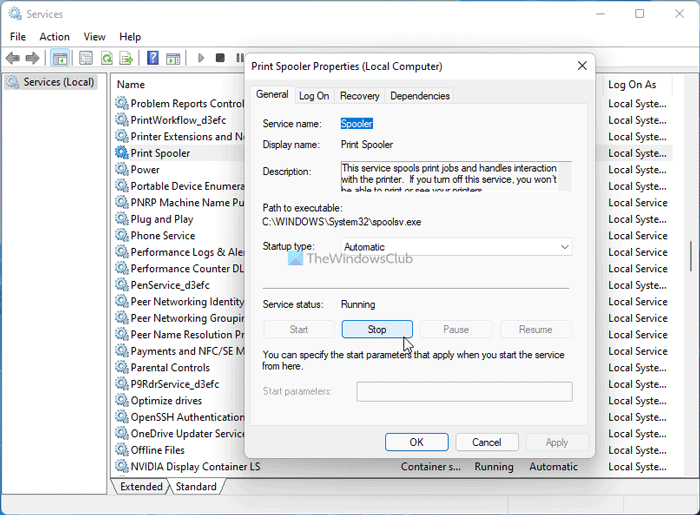Switch to the General tab
This screenshot has height=515, width=700.
pyautogui.click(x=272, y=95)
